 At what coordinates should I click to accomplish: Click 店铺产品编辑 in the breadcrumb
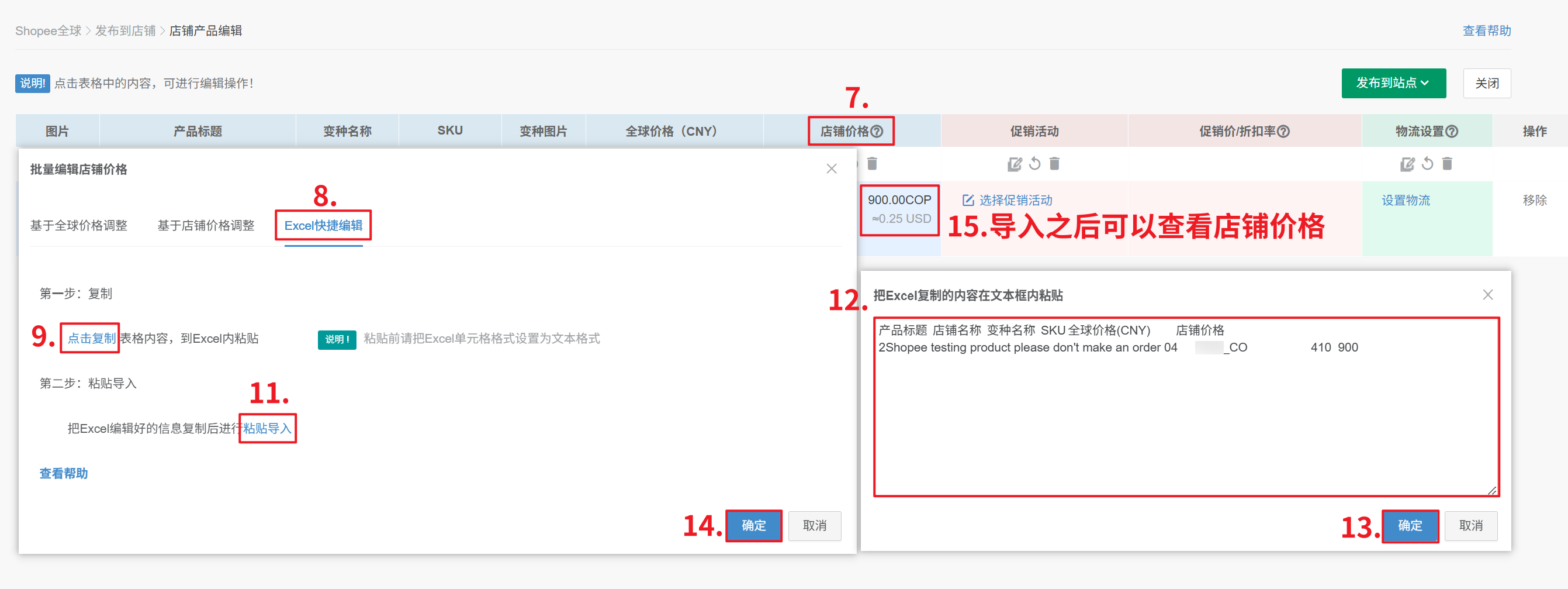[x=206, y=30]
